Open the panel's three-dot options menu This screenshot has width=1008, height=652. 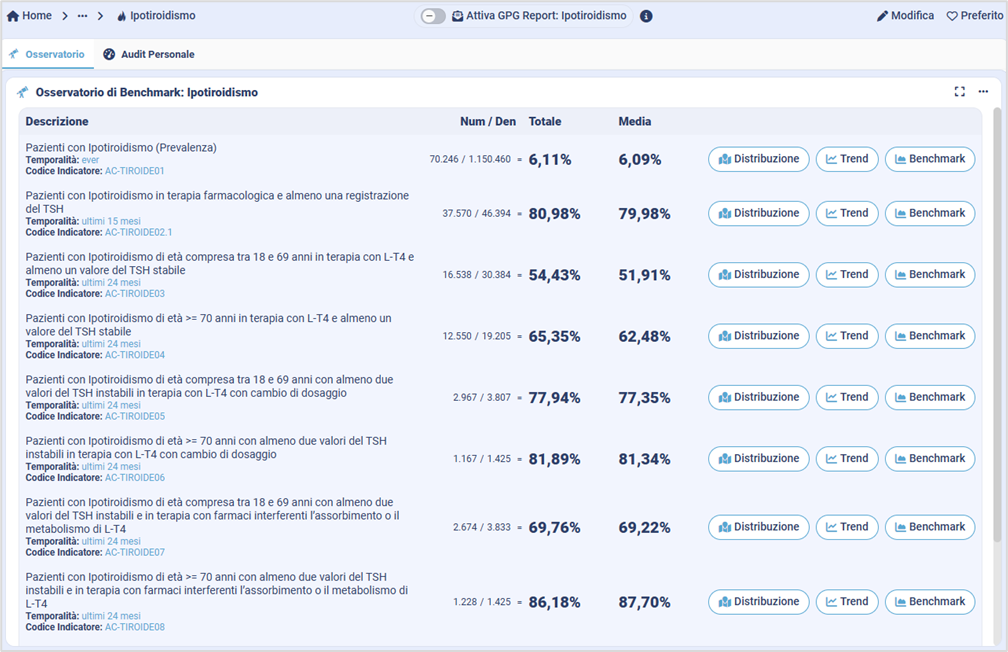pyautogui.click(x=983, y=92)
